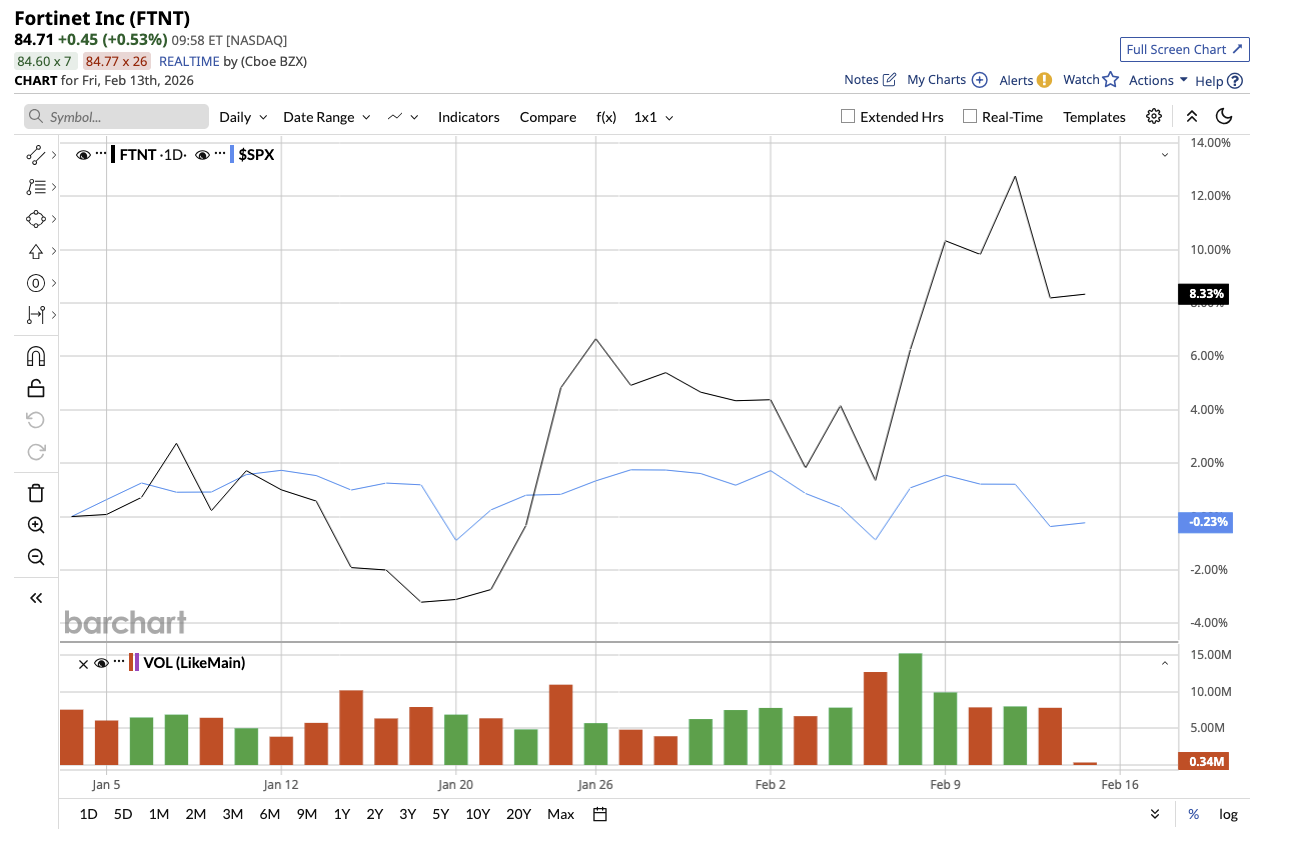
Task: Save to My Charts plus icon
Action: [x=980, y=80]
